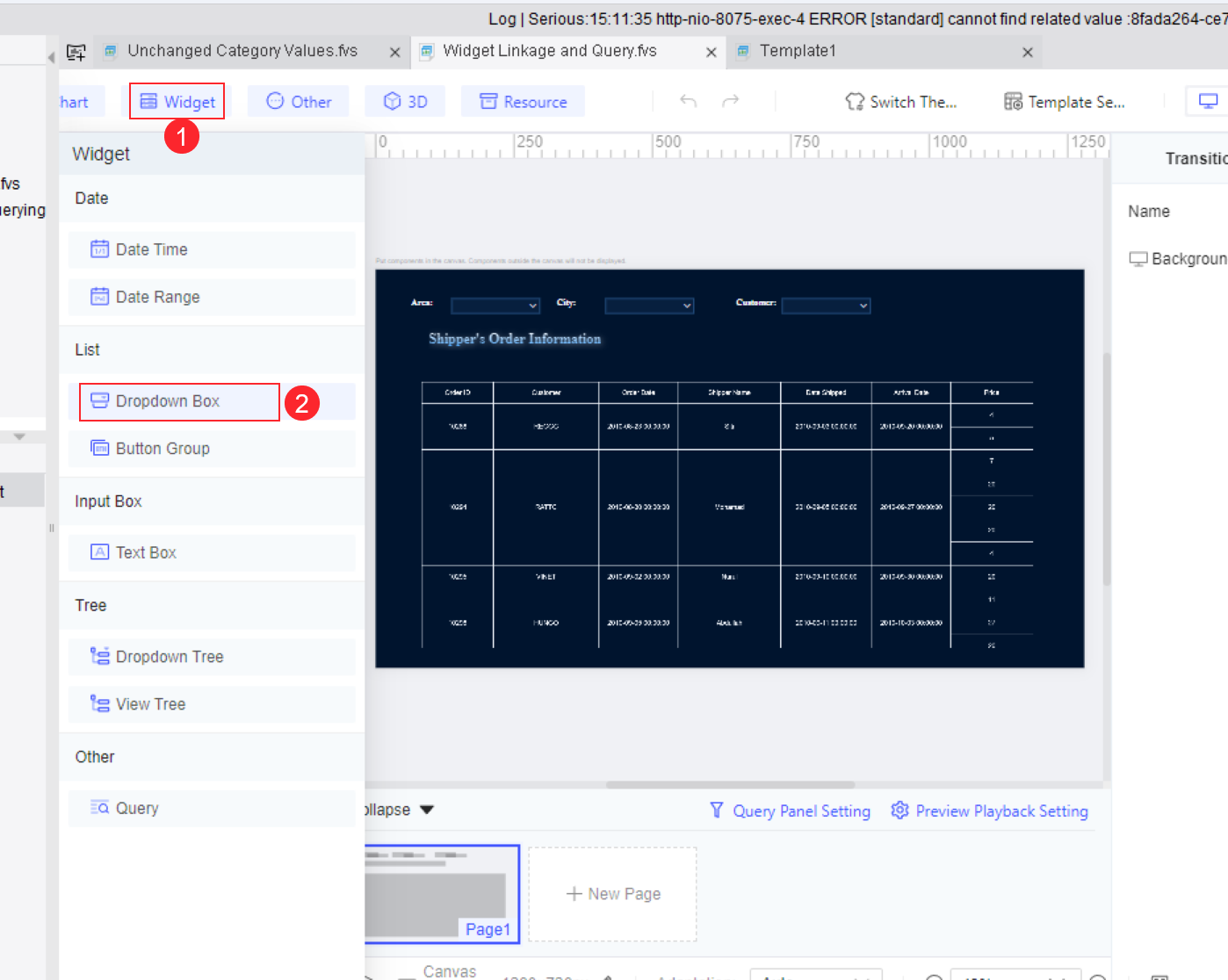Switch to Unchanged Category Values.fvs tab
1228x980 pixels.
(242, 51)
